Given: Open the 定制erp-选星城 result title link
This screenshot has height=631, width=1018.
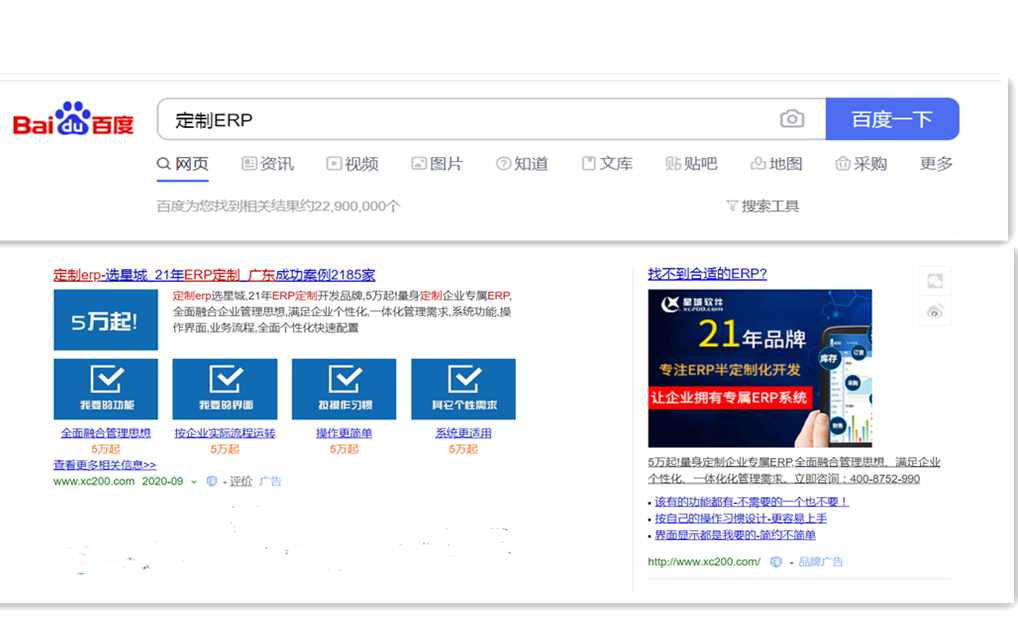Looking at the screenshot, I should coord(214,275).
